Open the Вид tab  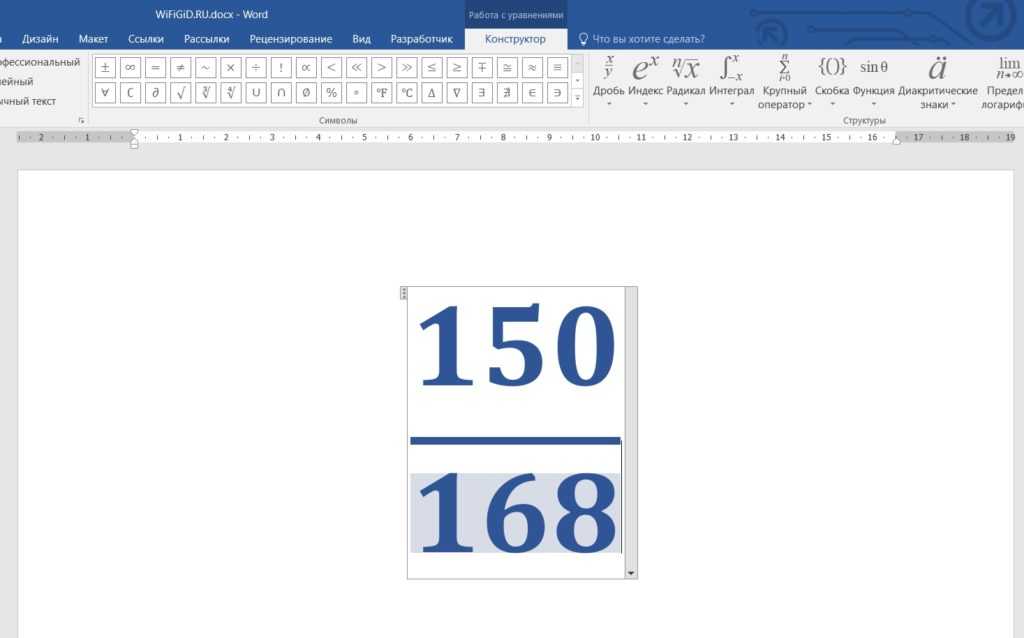pyautogui.click(x=361, y=39)
